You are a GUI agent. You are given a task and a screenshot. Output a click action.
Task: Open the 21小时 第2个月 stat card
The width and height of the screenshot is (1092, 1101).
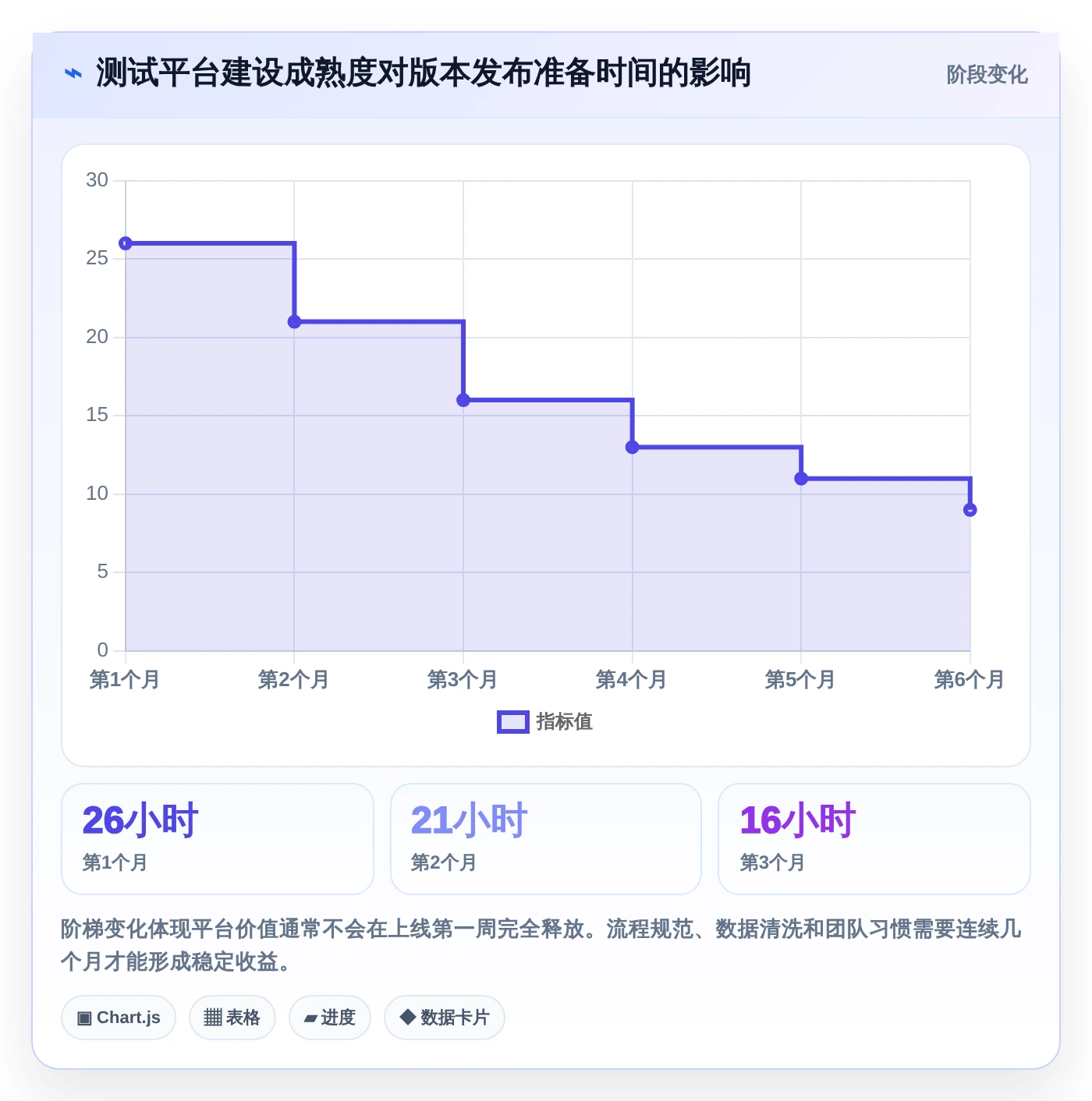click(546, 839)
